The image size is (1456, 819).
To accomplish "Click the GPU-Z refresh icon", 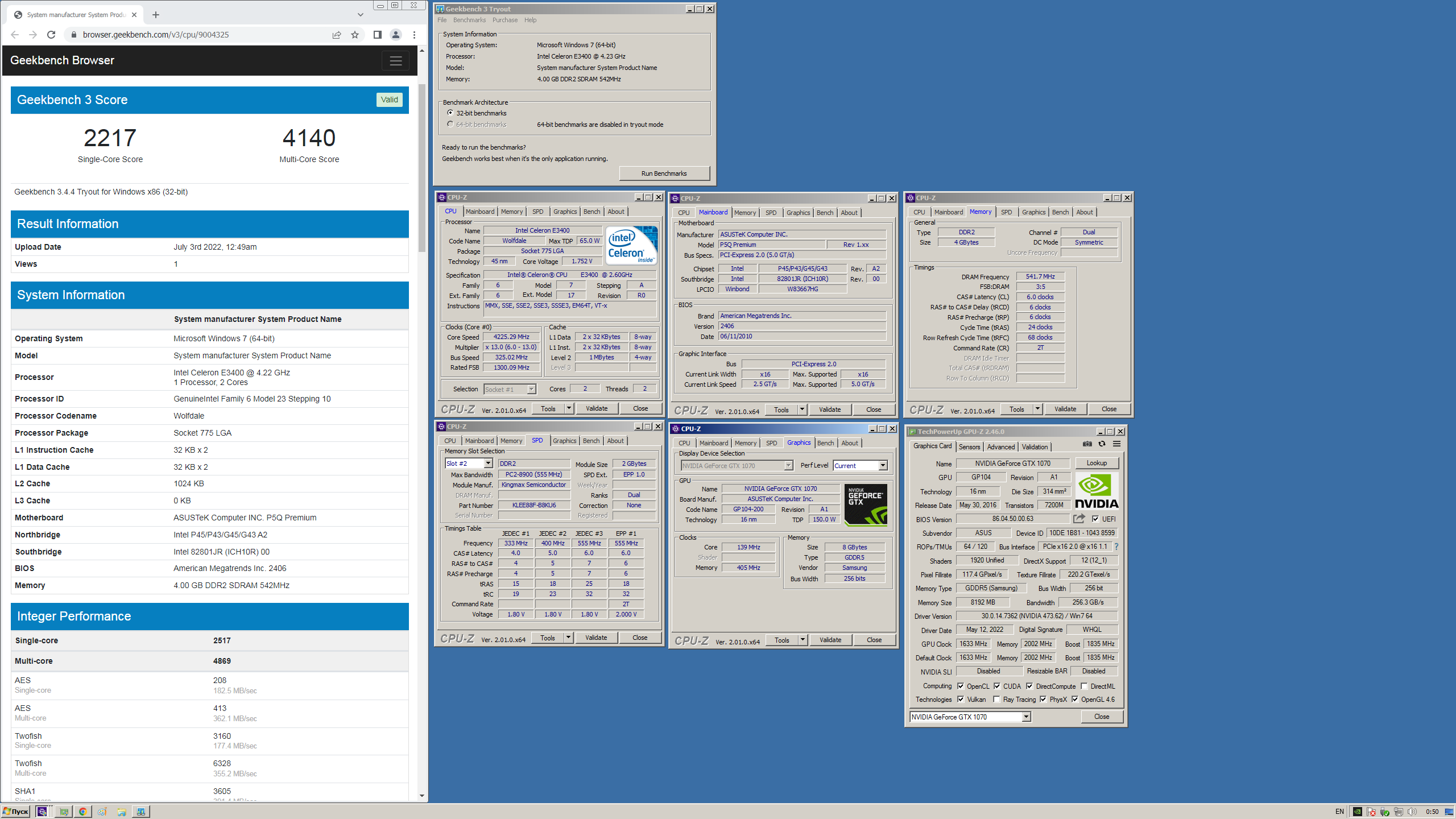I will (1102, 444).
